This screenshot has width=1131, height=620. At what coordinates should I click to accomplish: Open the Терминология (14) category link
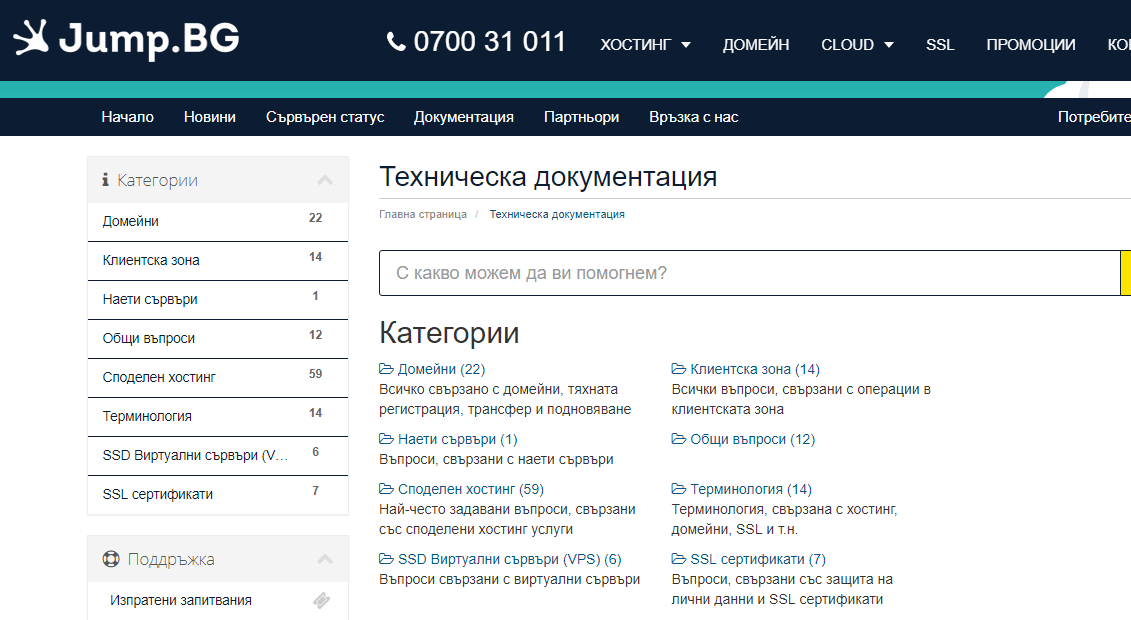751,489
